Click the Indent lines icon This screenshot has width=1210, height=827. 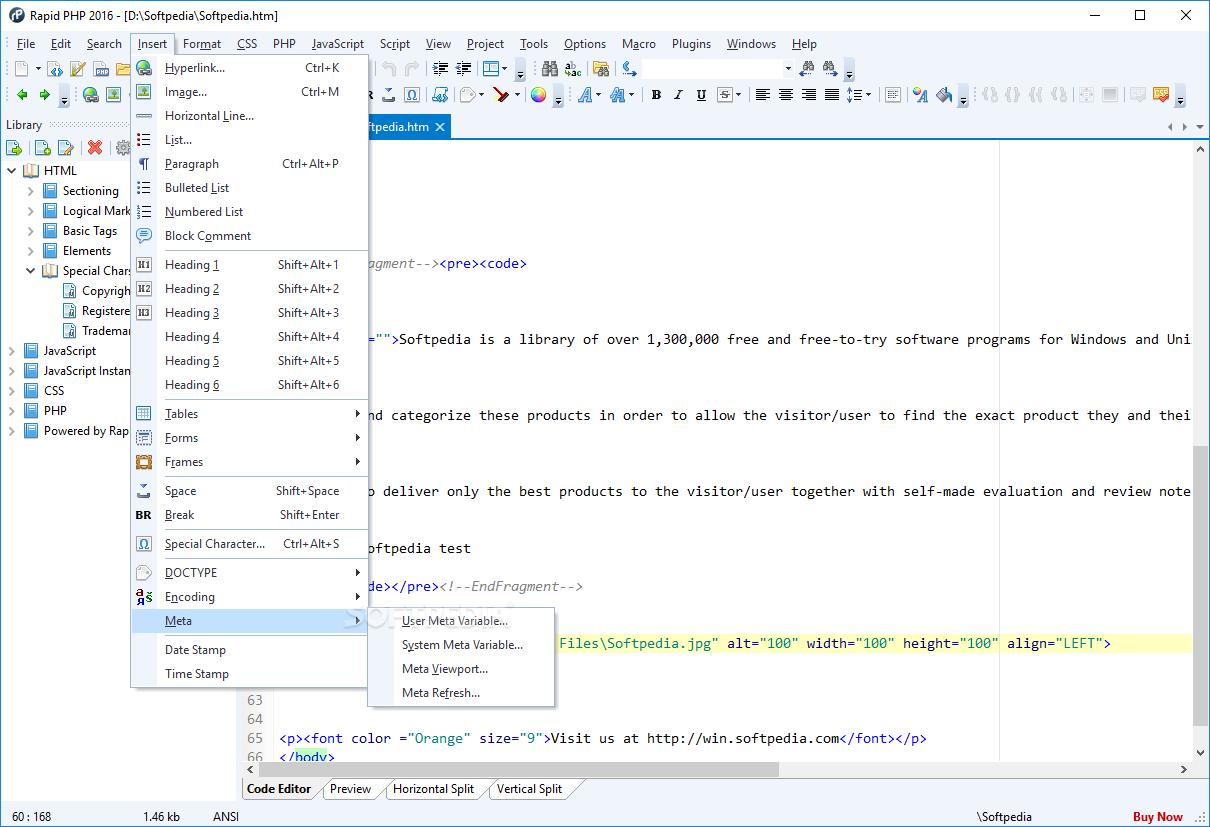click(x=440, y=69)
